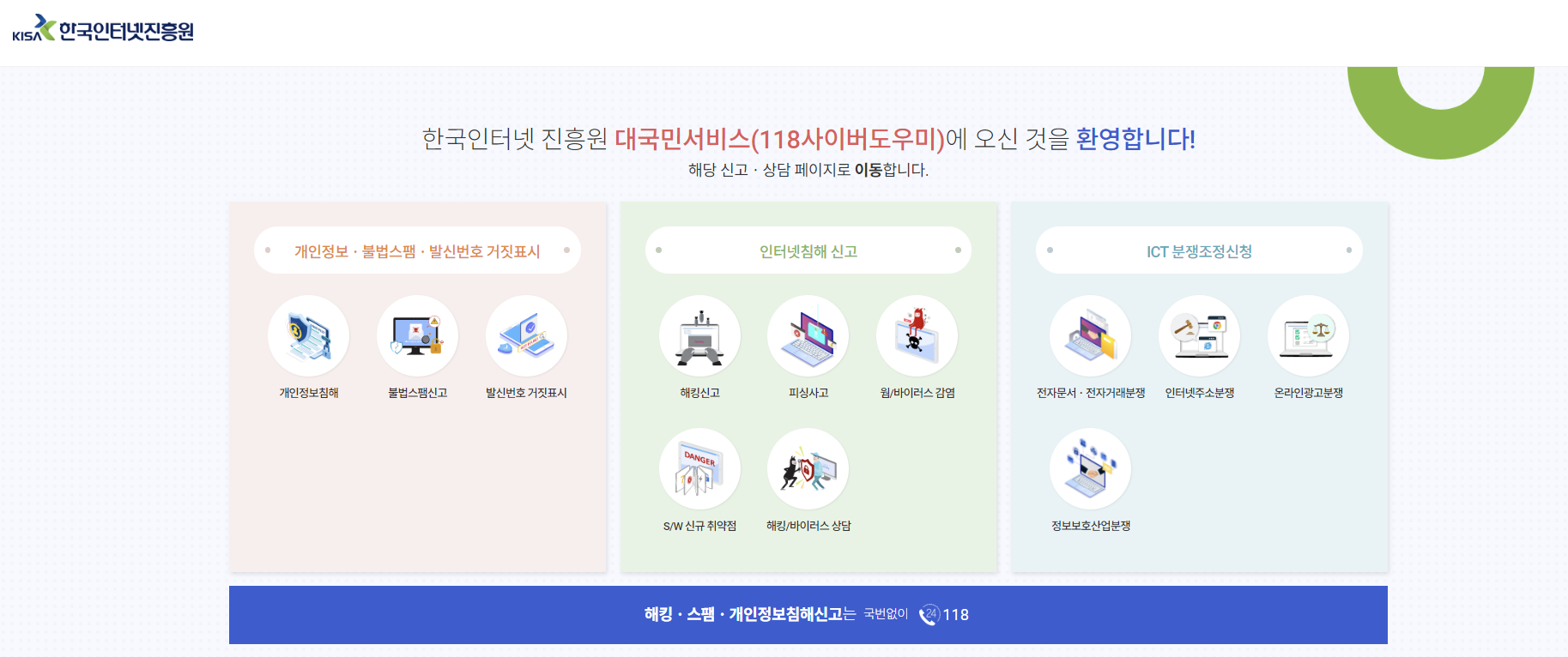Click the 인터넷주소분쟁 text label
The image size is (1568, 657).
tap(1200, 393)
